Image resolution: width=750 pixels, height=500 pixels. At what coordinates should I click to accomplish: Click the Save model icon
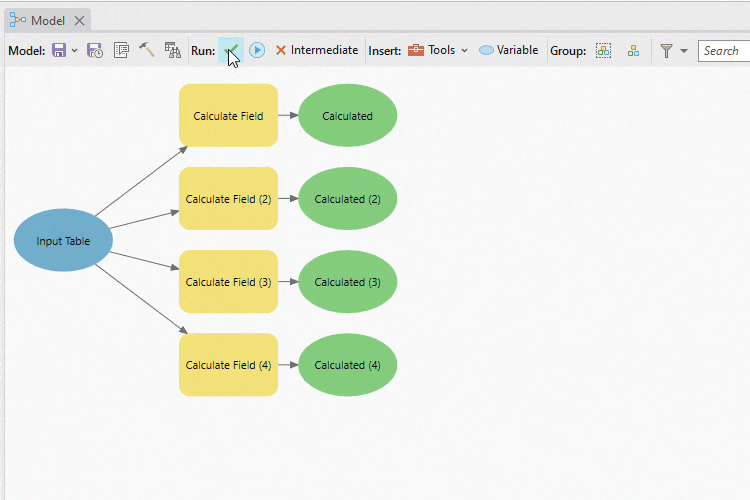(59, 50)
